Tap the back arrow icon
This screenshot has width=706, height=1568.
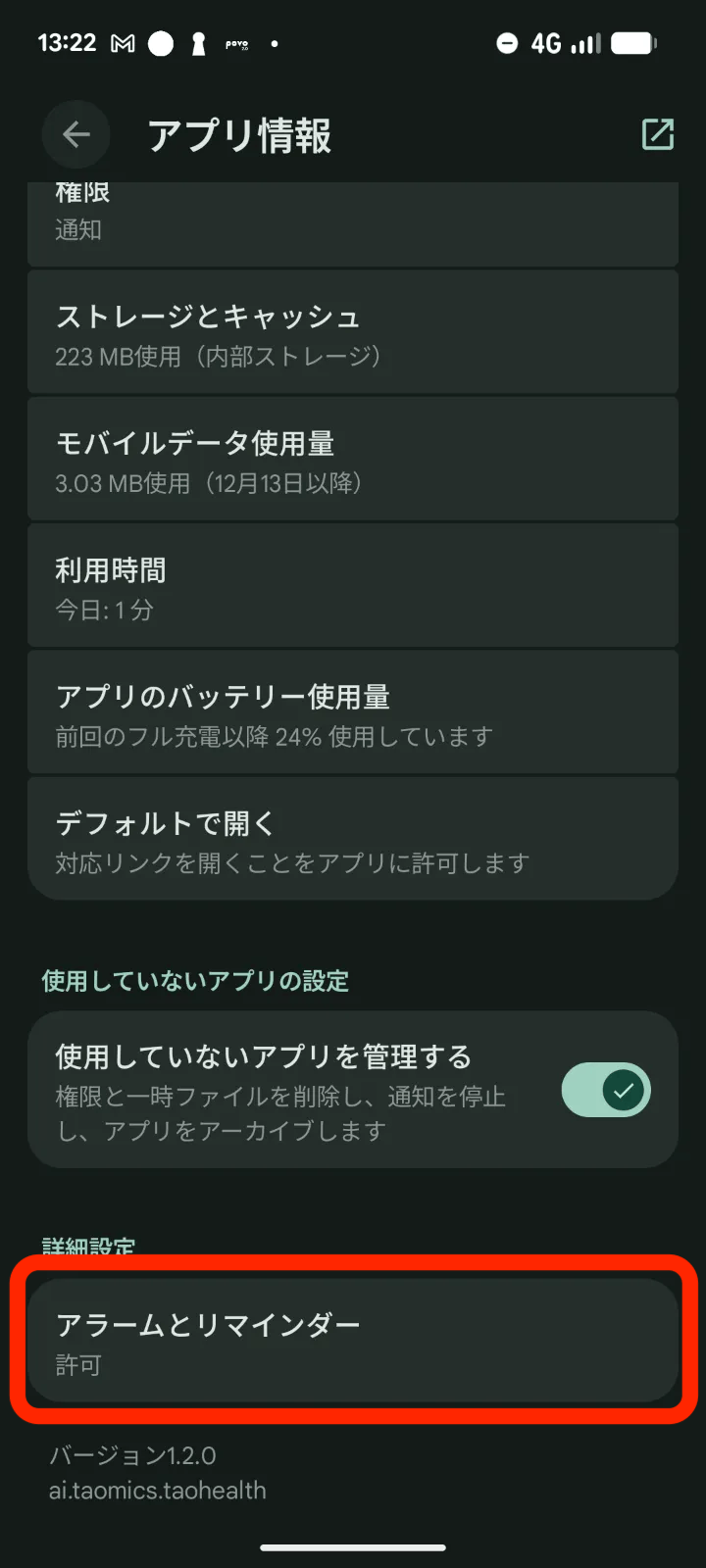point(76,135)
